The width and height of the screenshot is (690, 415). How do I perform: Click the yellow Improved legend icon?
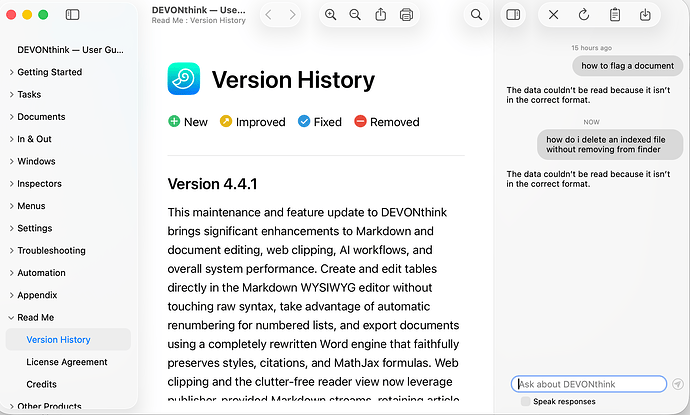pos(226,121)
